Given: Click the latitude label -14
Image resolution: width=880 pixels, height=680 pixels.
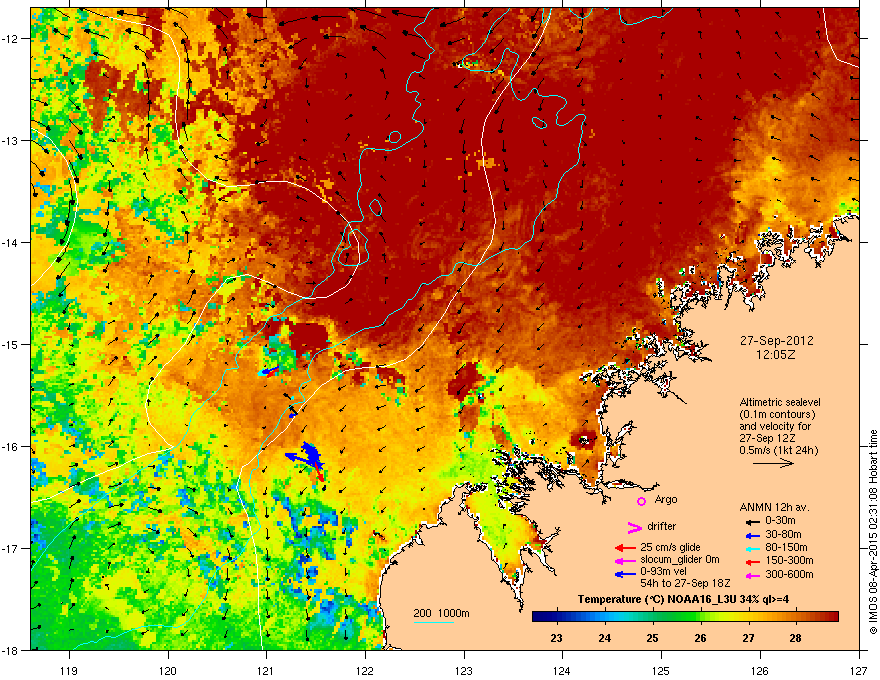Looking at the screenshot, I should (11, 243).
